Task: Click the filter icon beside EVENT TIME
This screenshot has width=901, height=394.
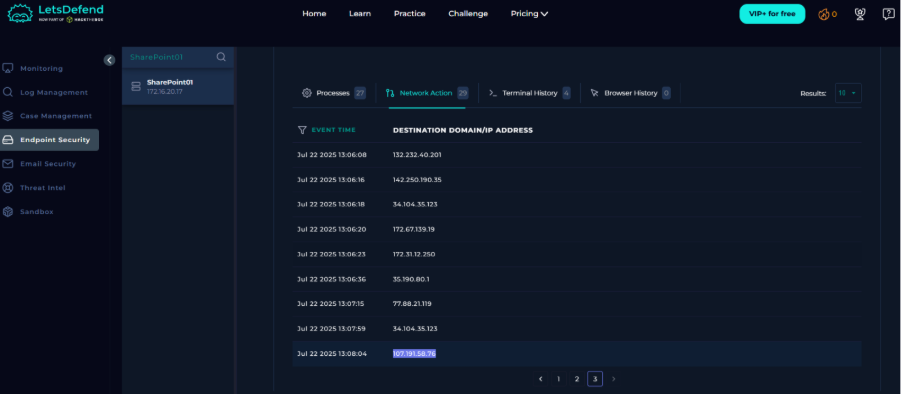Action: [x=302, y=130]
